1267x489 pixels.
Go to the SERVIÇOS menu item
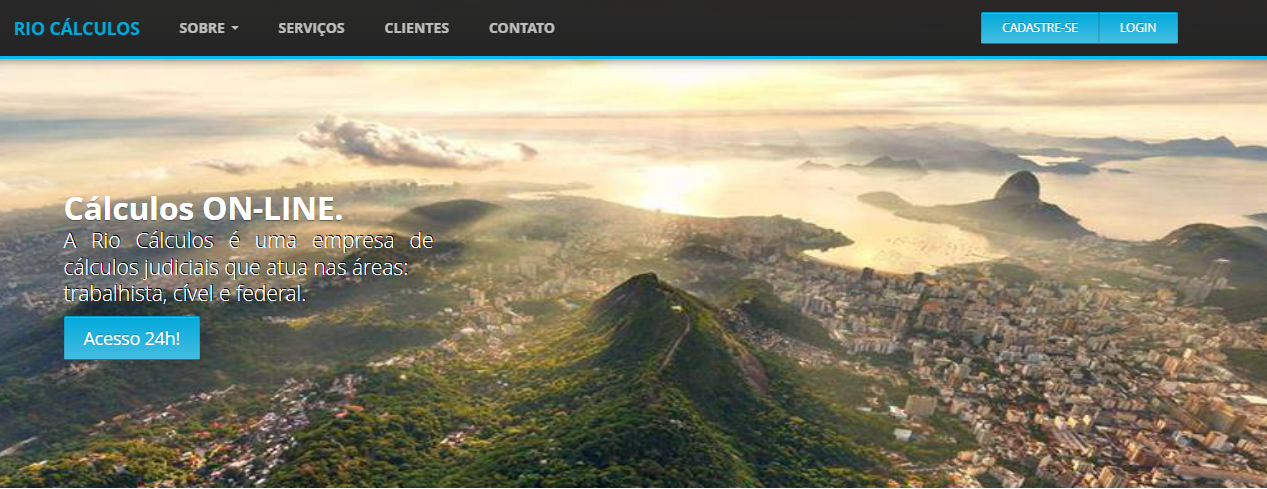[x=311, y=28]
